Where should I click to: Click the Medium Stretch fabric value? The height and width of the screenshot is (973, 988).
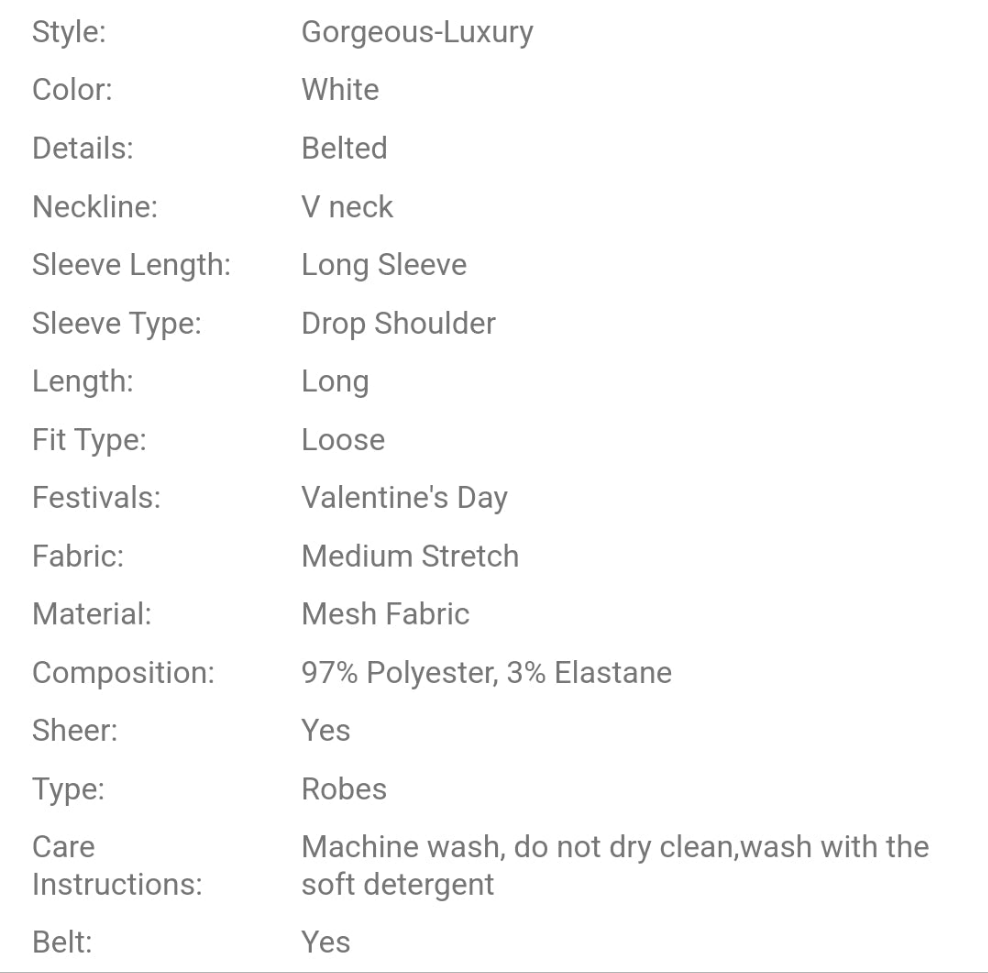(x=410, y=556)
